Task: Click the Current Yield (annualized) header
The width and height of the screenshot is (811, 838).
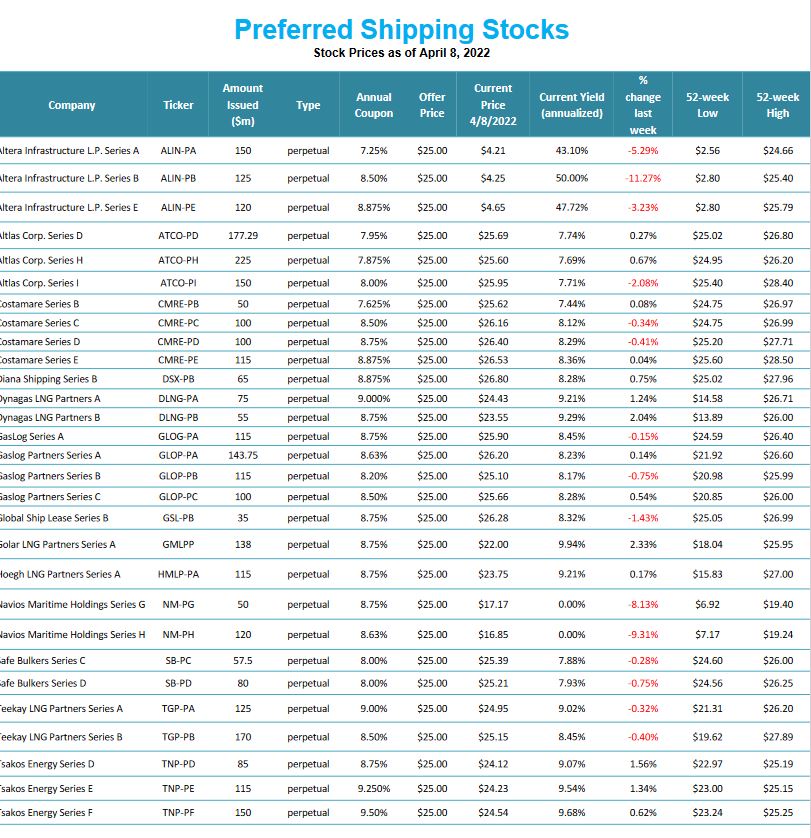Action: (571, 105)
